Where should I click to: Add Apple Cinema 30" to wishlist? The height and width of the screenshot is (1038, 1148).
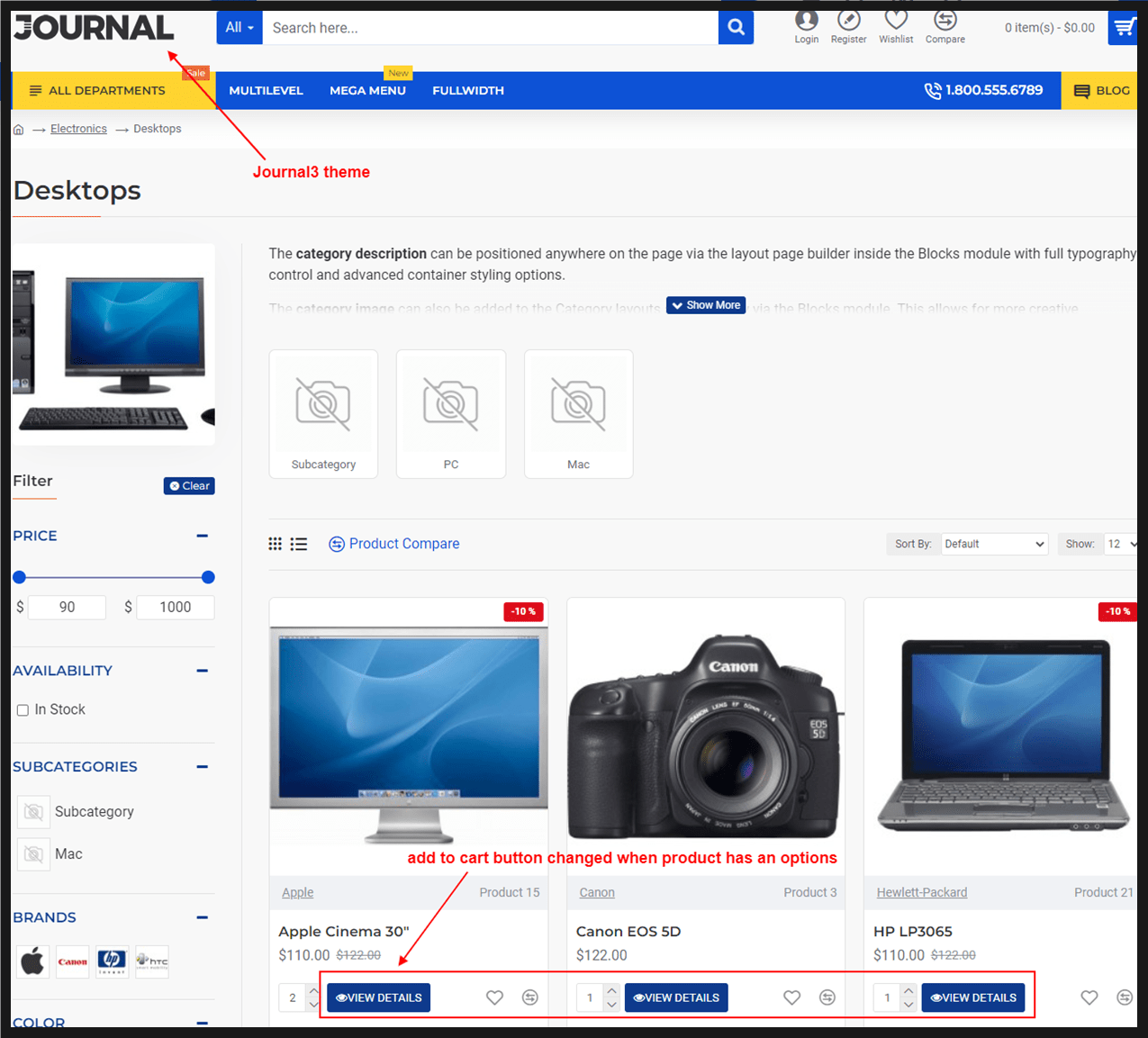pos(494,997)
